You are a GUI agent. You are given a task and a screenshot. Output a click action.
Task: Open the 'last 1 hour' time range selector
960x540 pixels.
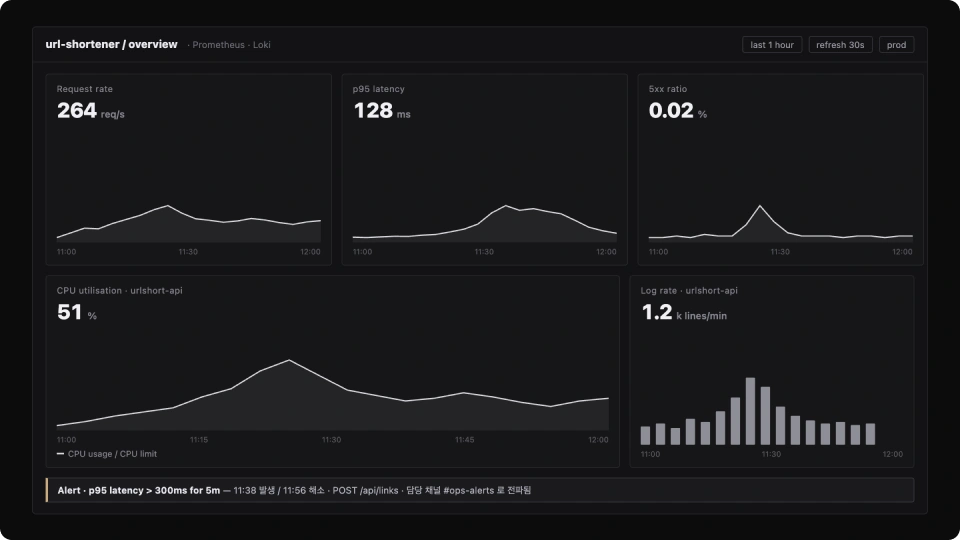[x=771, y=45]
